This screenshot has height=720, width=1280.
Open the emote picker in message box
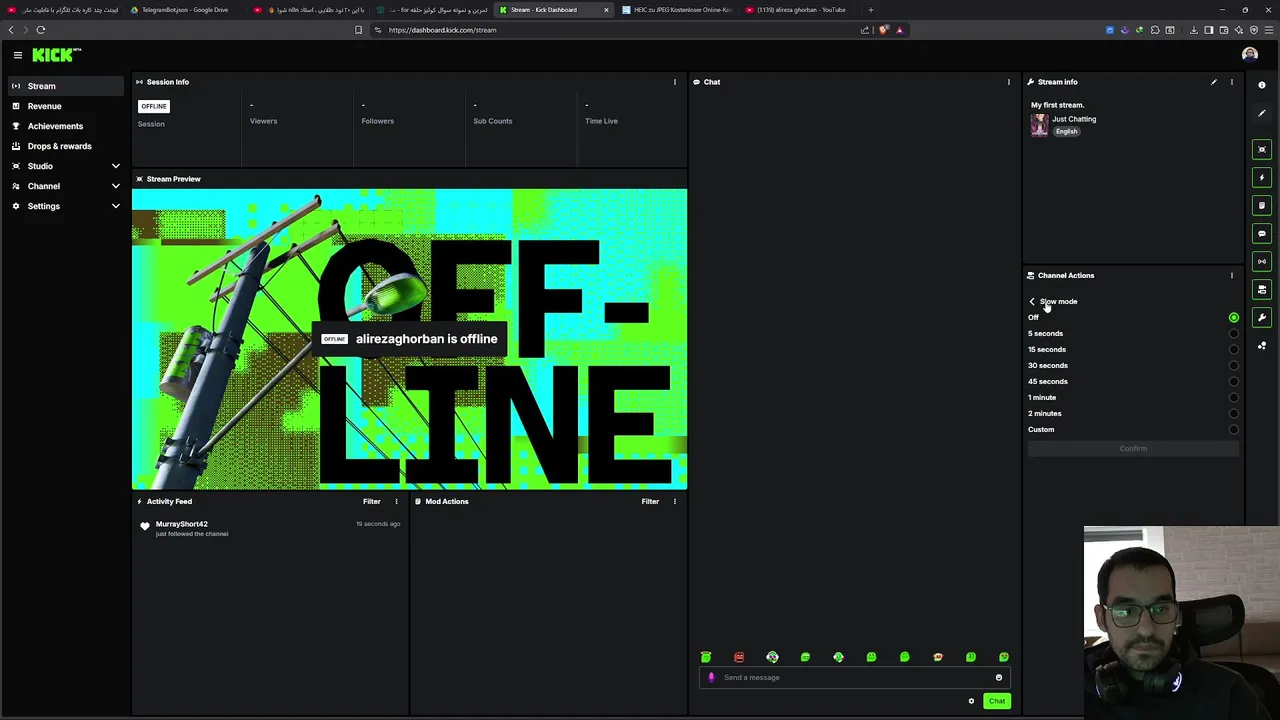coord(998,677)
